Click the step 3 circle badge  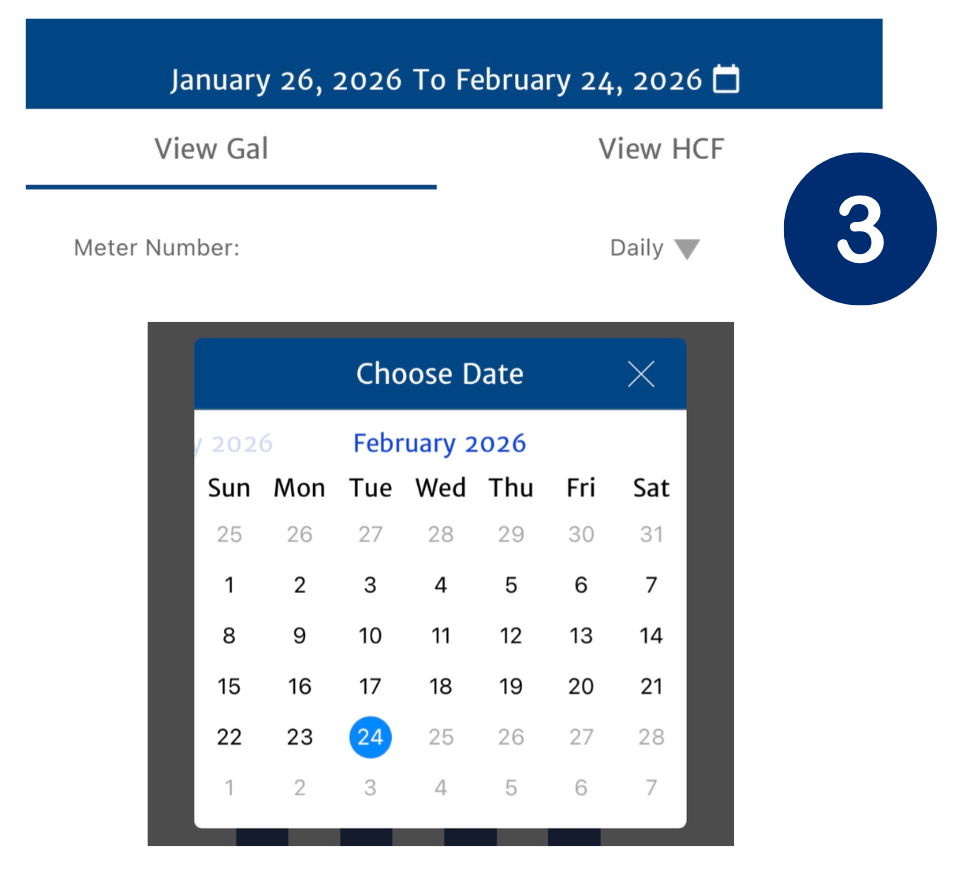860,229
